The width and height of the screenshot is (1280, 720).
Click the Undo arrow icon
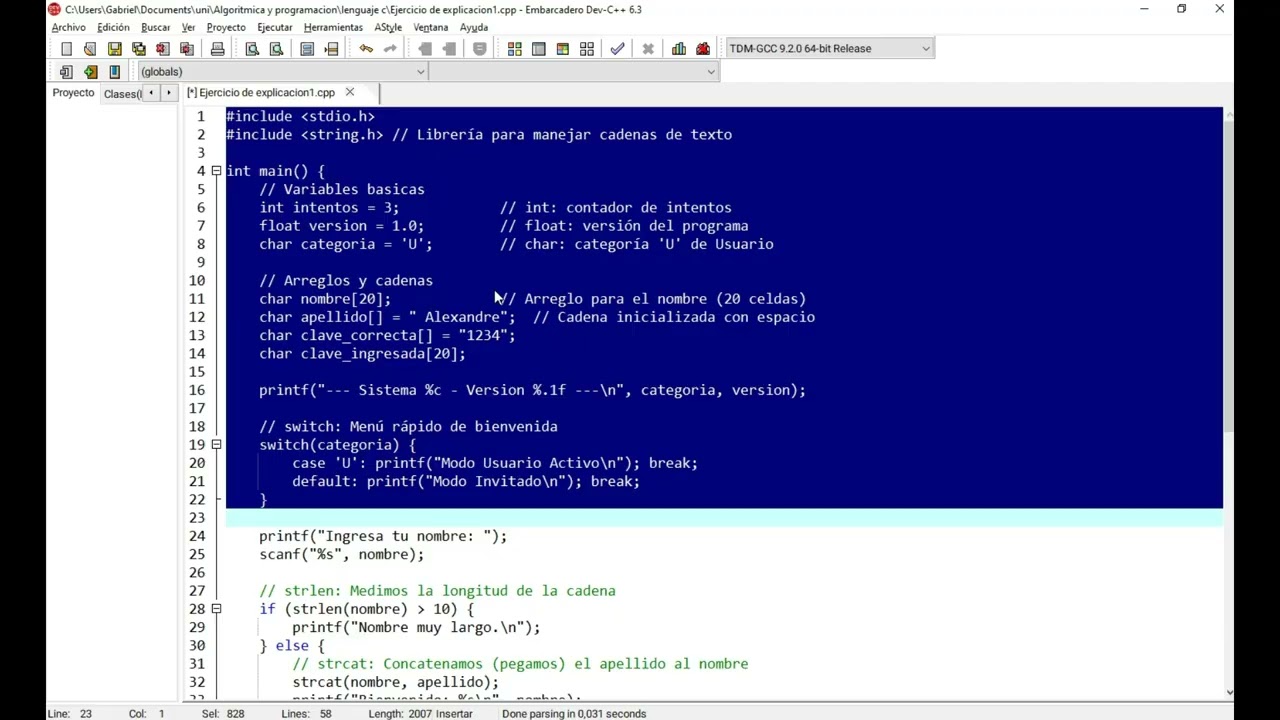point(366,48)
